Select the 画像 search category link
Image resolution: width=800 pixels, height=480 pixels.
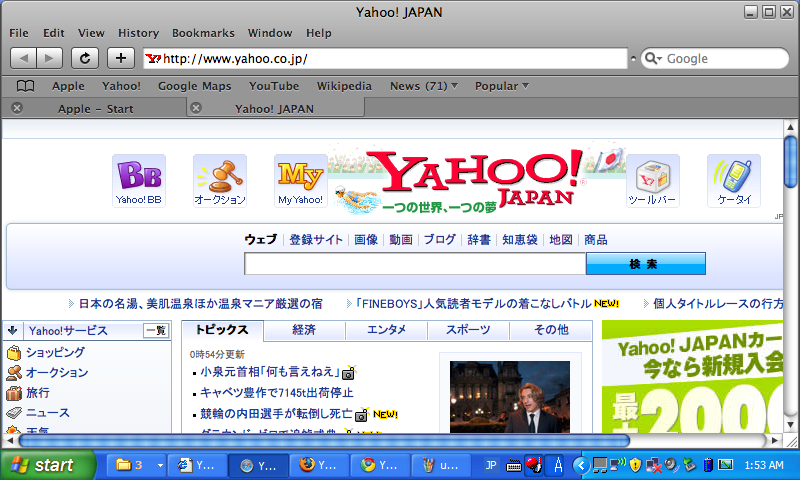coord(366,240)
